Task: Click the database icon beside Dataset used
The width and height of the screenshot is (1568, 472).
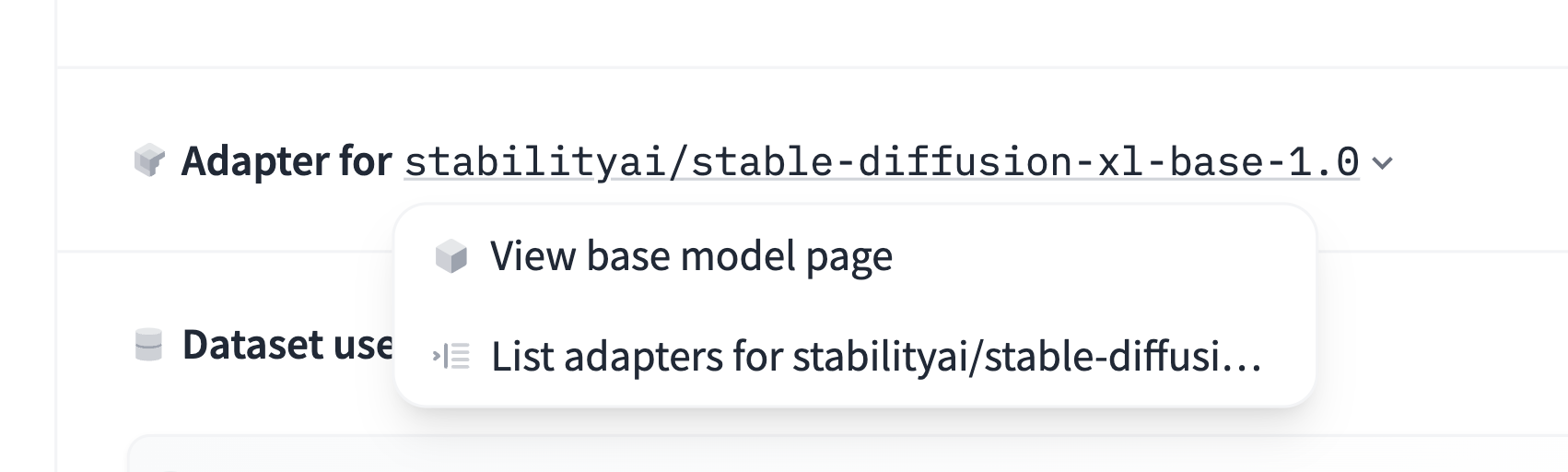Action: click(148, 345)
